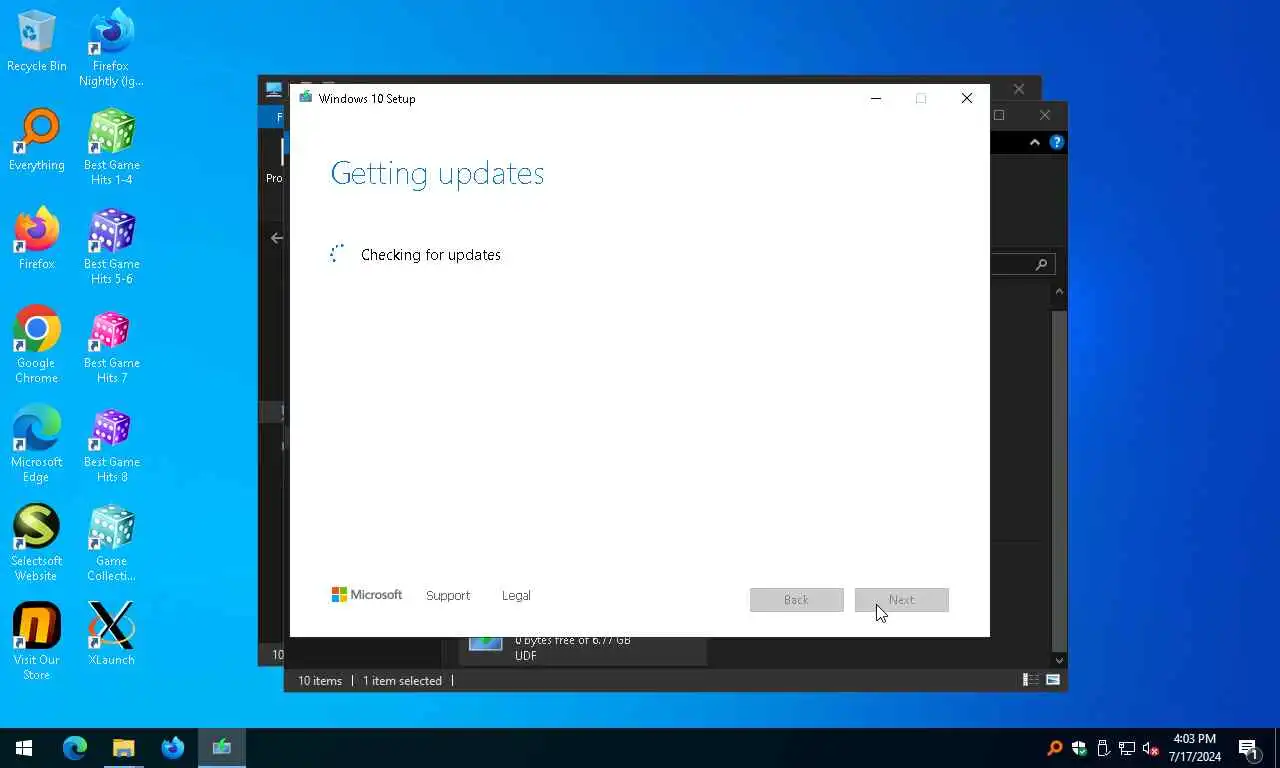Screen dimensions: 1280x768
Task: Click the "10 items" status bar text
Action: coord(320,680)
